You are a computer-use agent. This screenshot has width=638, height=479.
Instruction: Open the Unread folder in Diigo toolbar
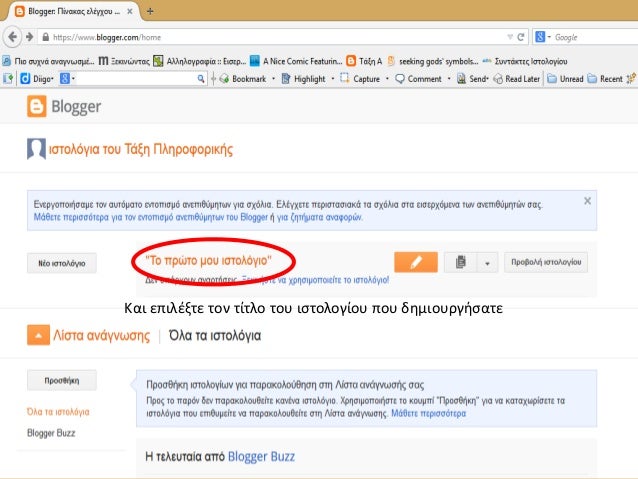tap(566, 79)
